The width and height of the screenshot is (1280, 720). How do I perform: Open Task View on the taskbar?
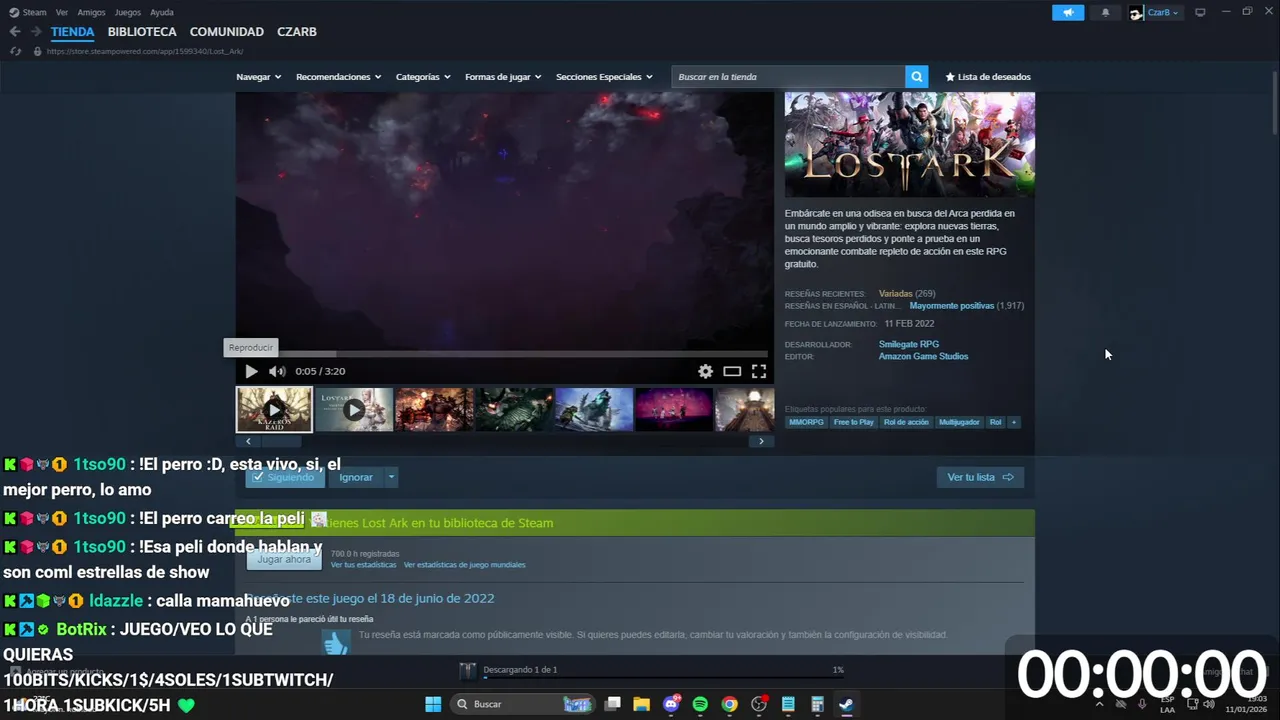(x=612, y=704)
